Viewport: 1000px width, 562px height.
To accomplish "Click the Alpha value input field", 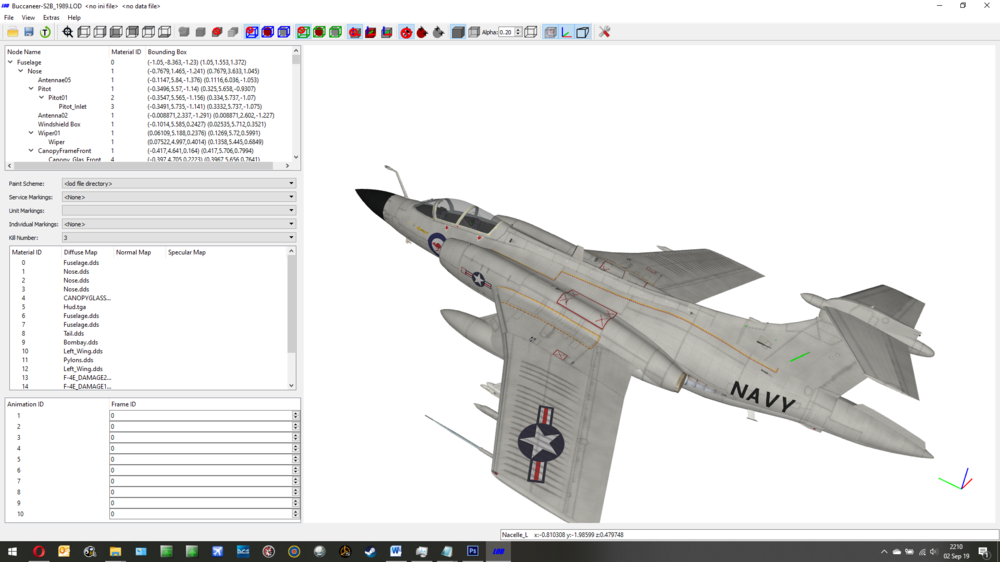I will [x=506, y=32].
